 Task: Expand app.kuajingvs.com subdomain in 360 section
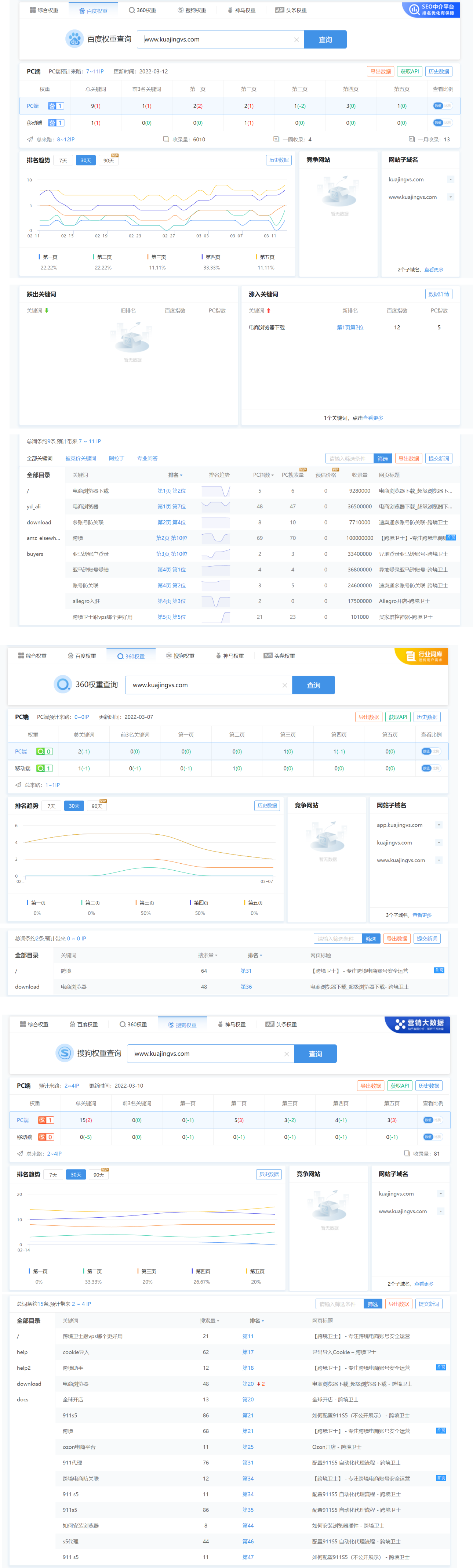click(x=439, y=825)
